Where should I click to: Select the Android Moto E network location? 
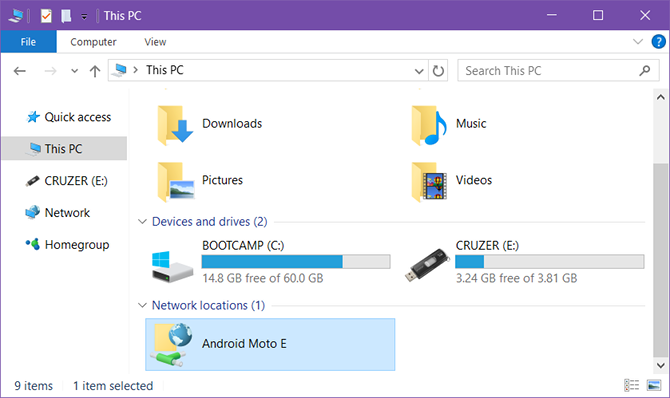coord(270,344)
